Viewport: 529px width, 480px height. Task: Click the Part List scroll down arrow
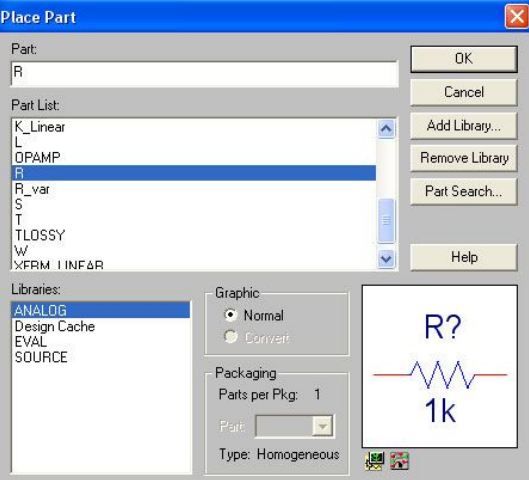click(386, 259)
